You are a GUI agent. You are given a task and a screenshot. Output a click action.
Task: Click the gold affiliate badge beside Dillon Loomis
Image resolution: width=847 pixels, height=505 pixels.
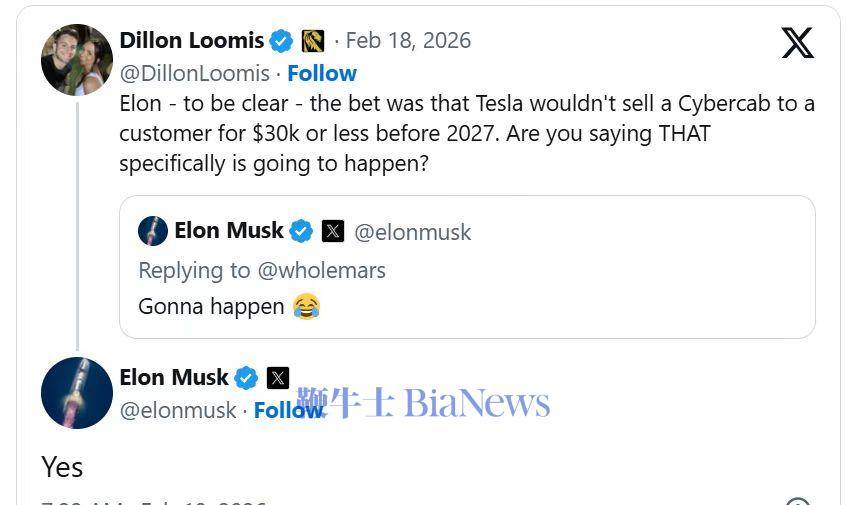(313, 41)
